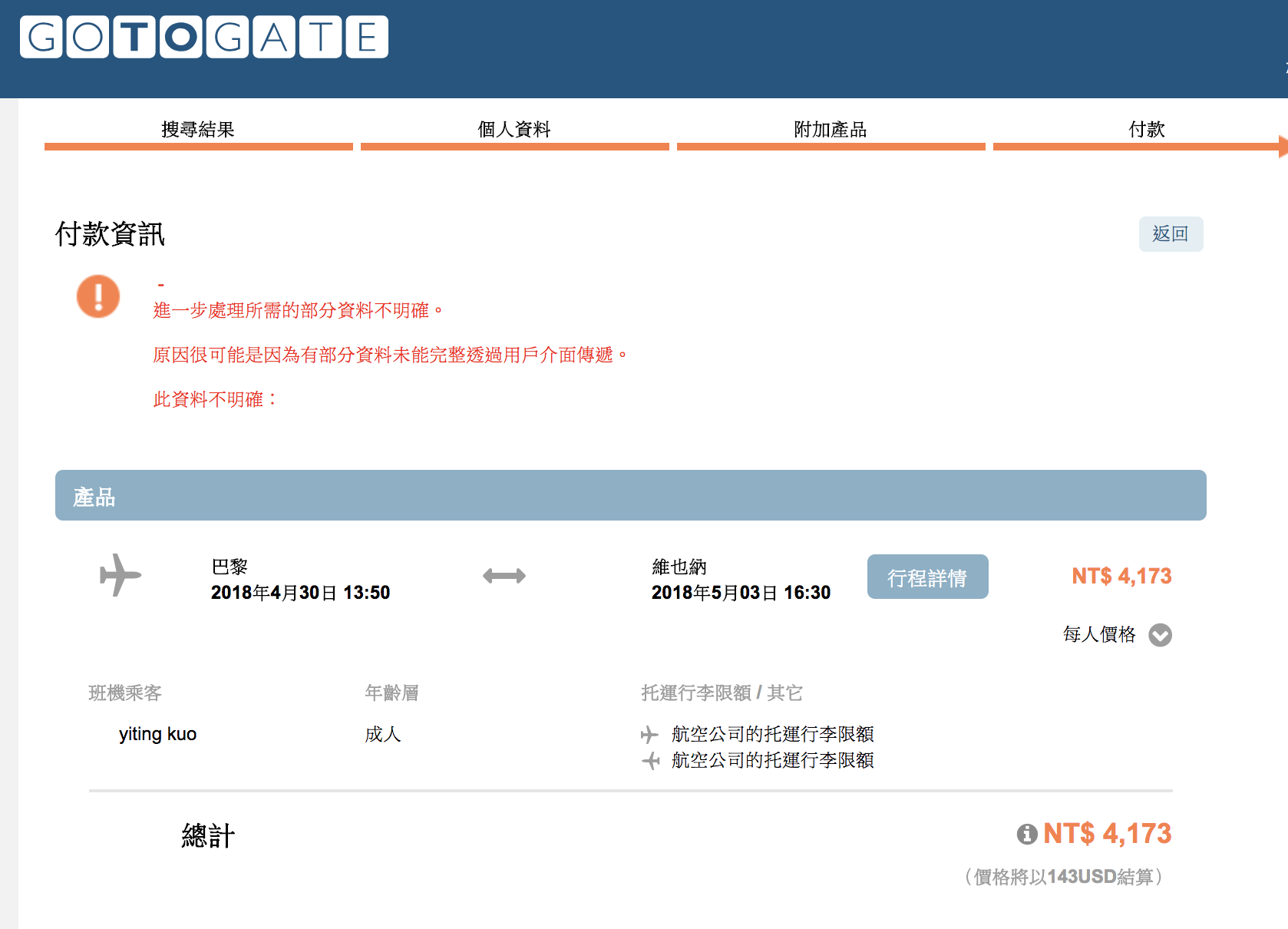Go to the 附加產品 step

[831, 130]
